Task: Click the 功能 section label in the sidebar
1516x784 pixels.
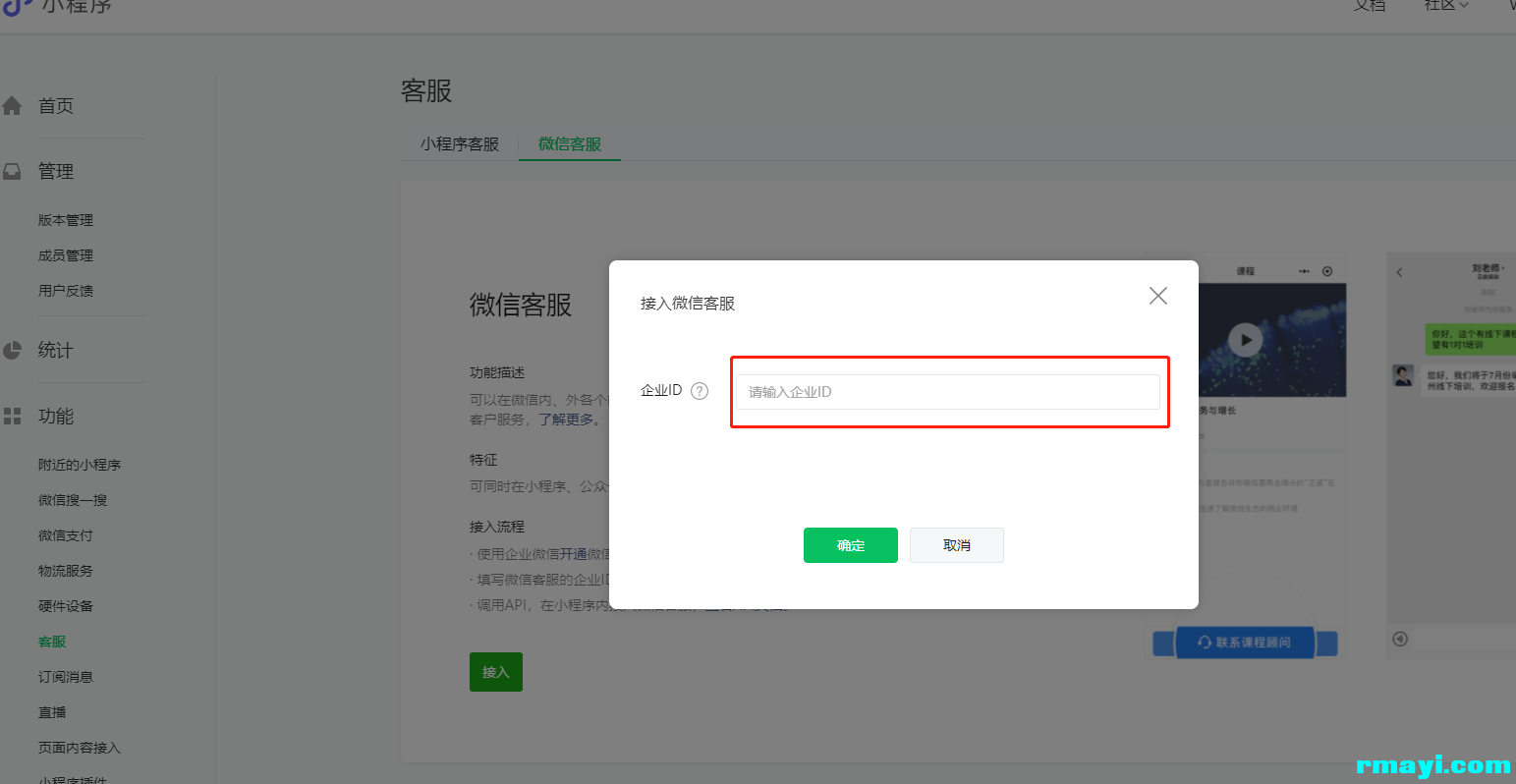Action: tap(56, 417)
